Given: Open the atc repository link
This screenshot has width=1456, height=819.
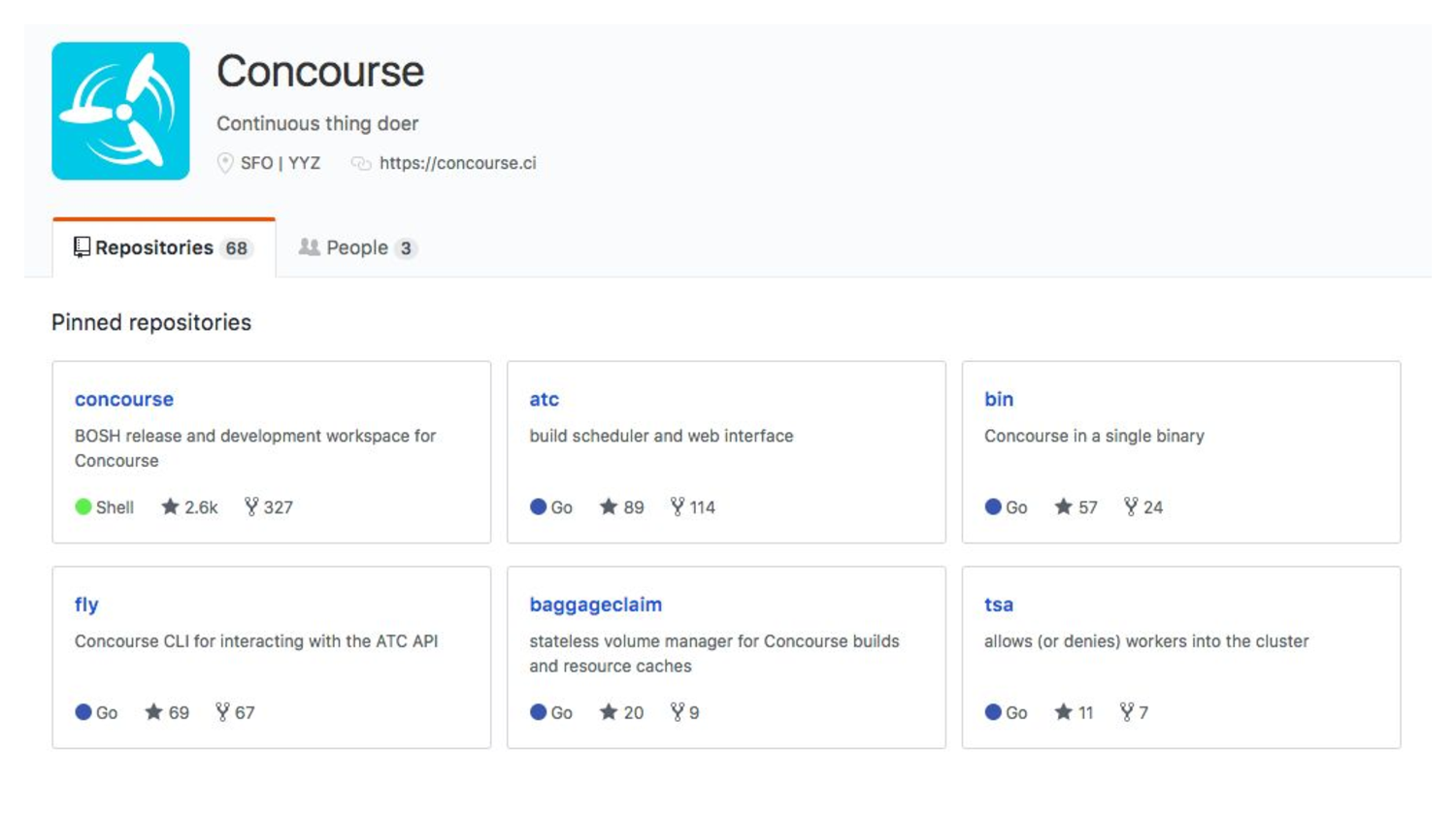Looking at the screenshot, I should click(544, 399).
